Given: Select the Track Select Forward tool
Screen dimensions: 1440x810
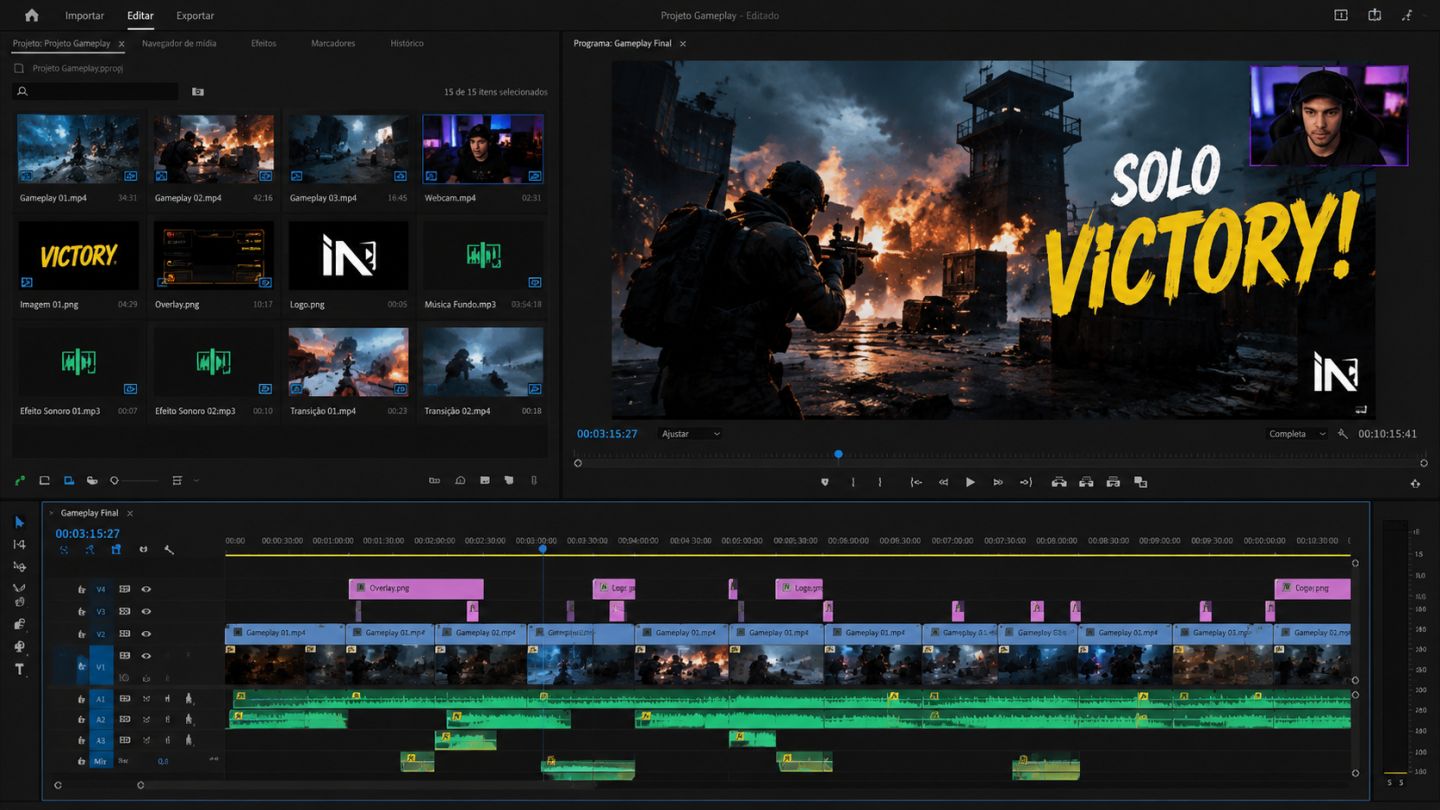Looking at the screenshot, I should [19, 544].
